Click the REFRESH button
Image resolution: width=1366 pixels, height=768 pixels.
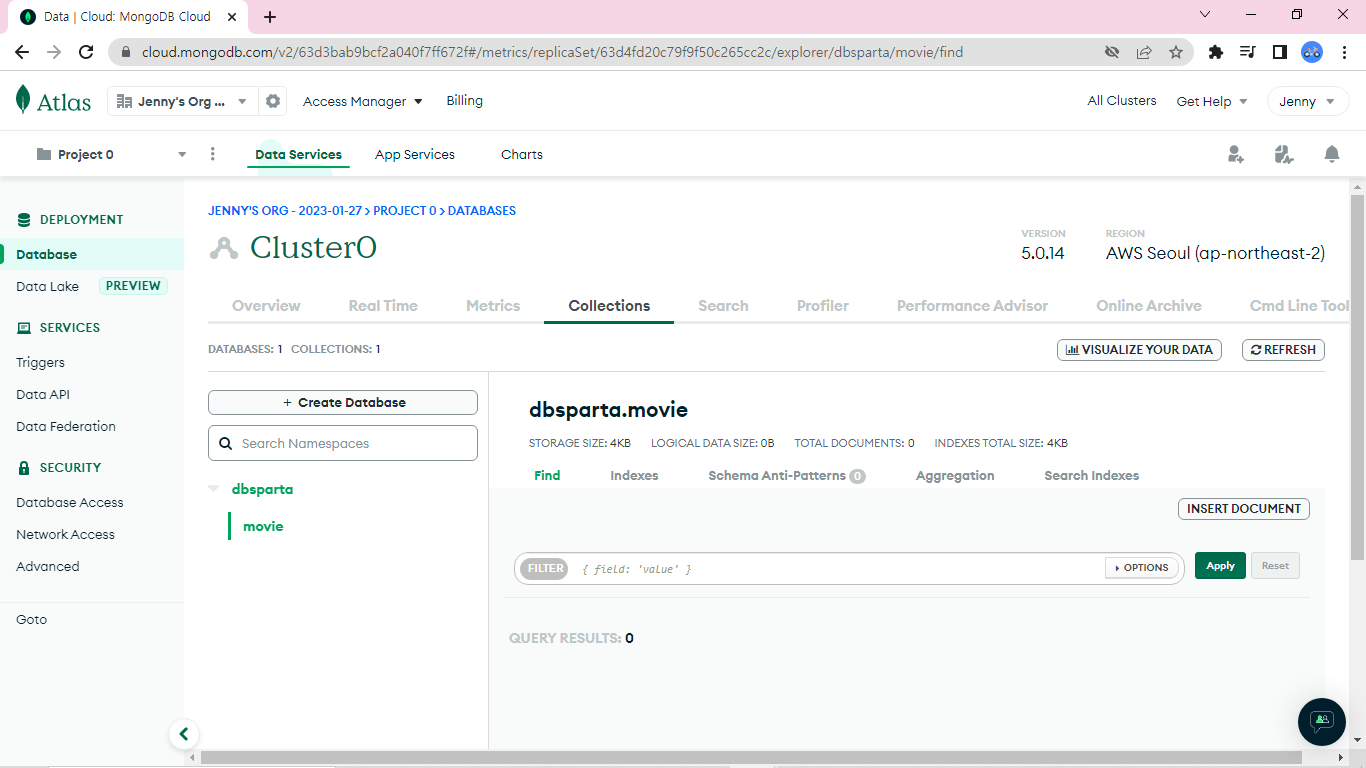click(x=1283, y=350)
